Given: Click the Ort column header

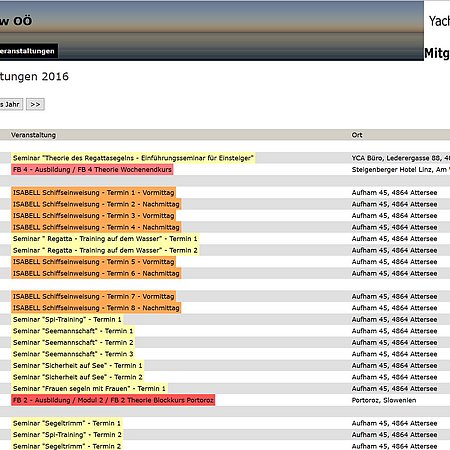Looking at the screenshot, I should tap(357, 135).
